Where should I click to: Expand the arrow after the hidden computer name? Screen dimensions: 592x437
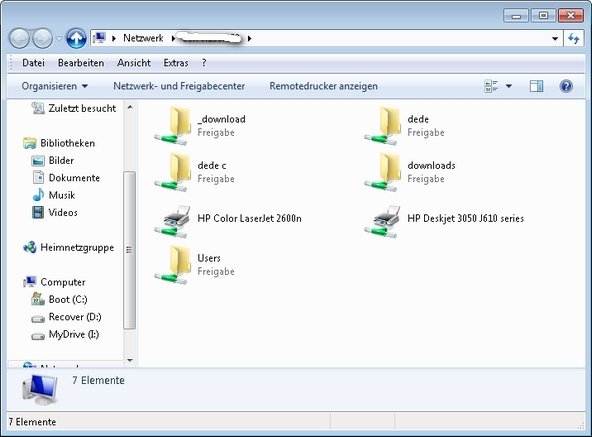pos(249,38)
